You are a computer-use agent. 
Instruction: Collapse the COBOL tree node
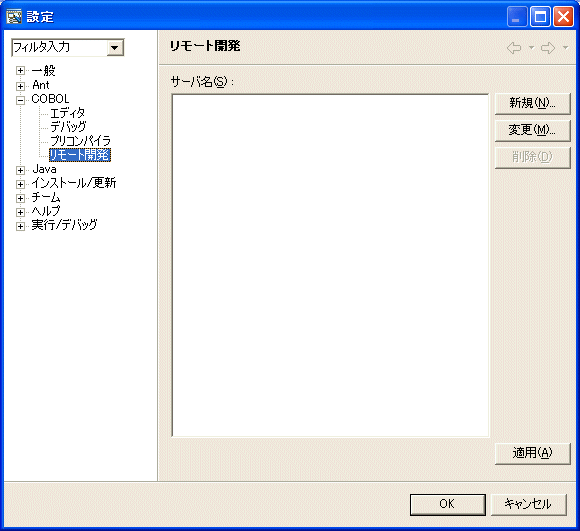20,100
